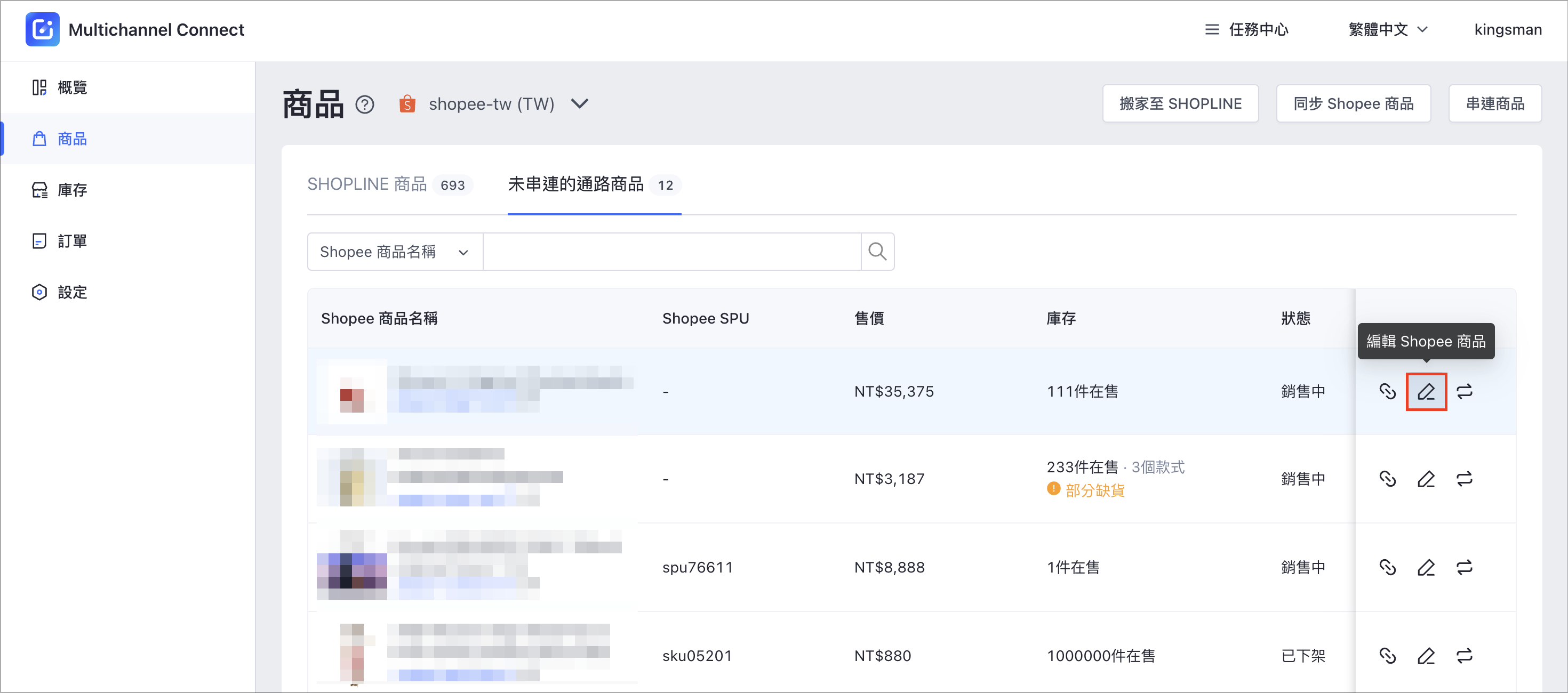
Task: Open 概覽 in the sidebar
Action: click(128, 87)
